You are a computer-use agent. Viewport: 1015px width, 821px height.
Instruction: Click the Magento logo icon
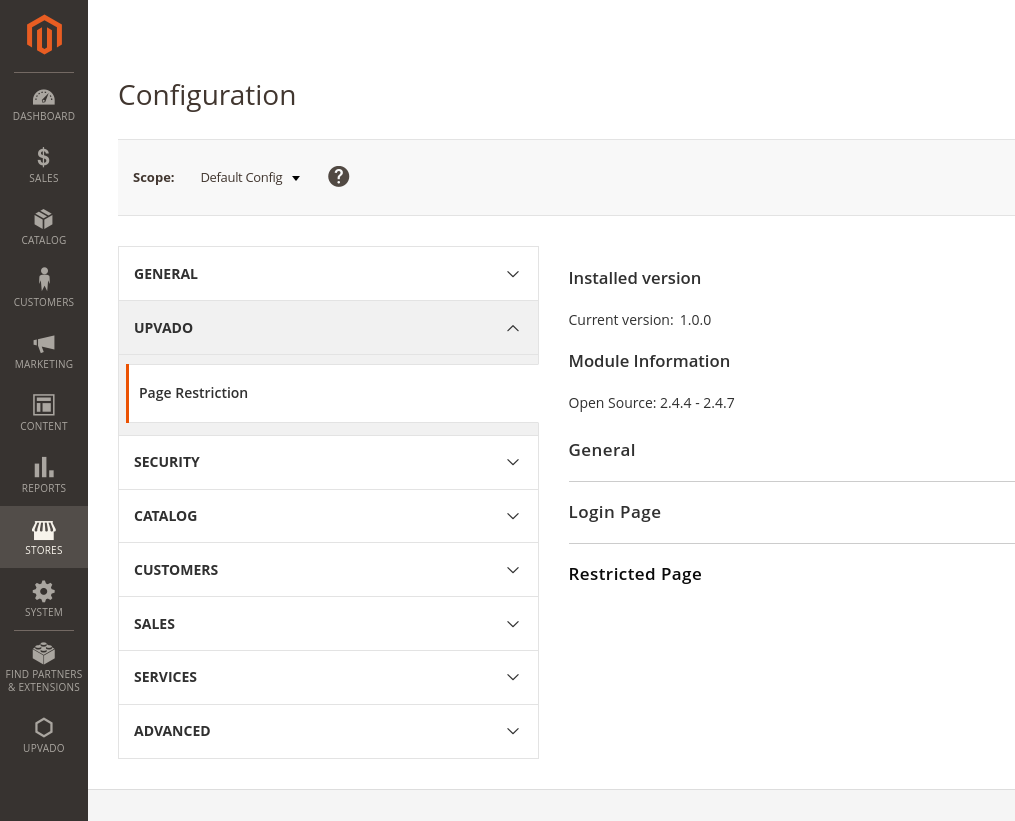[x=44, y=35]
